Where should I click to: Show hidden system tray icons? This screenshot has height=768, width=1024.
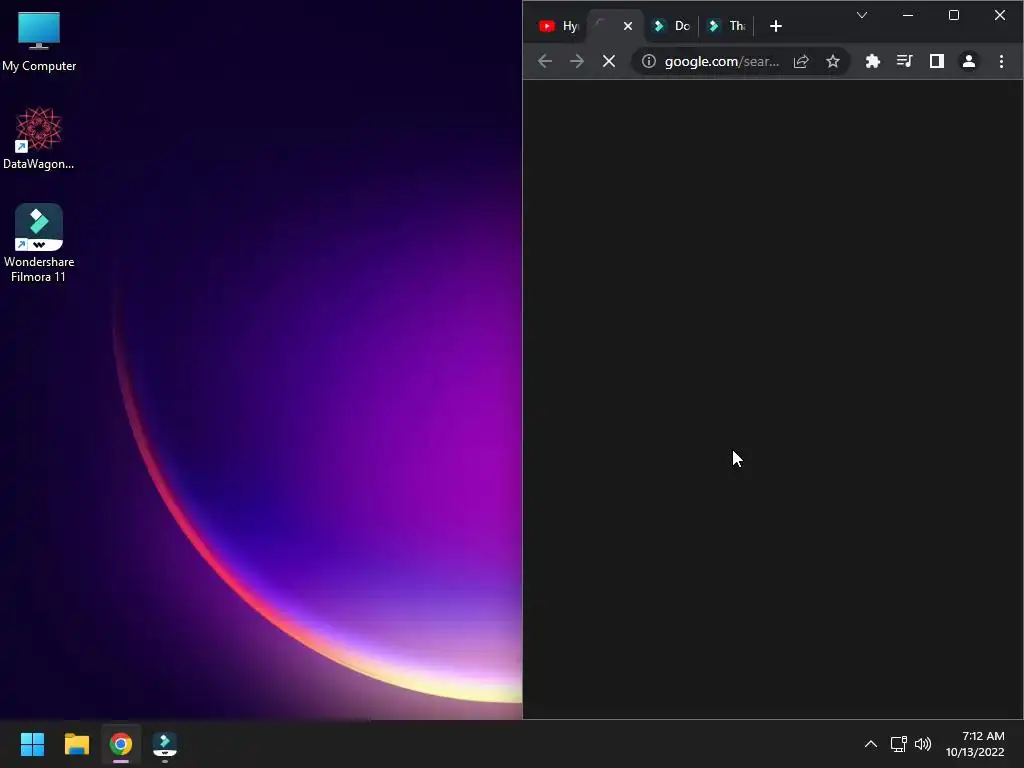pos(871,744)
